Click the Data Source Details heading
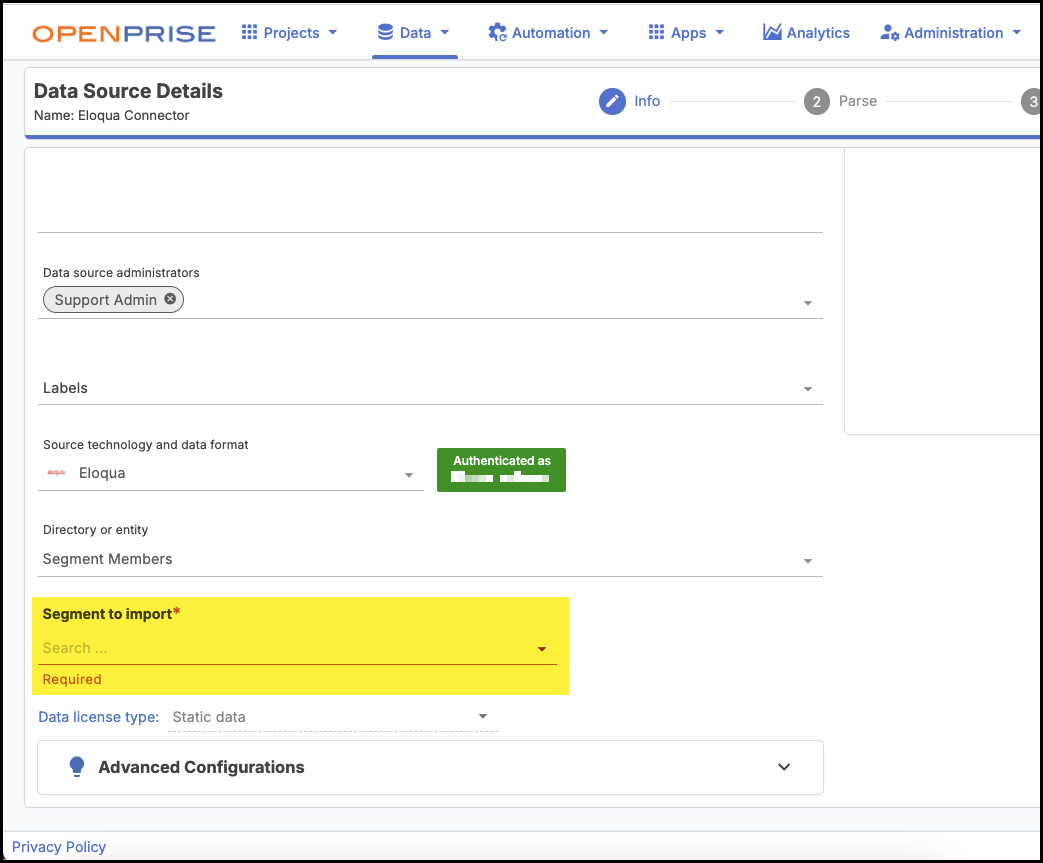 point(128,91)
